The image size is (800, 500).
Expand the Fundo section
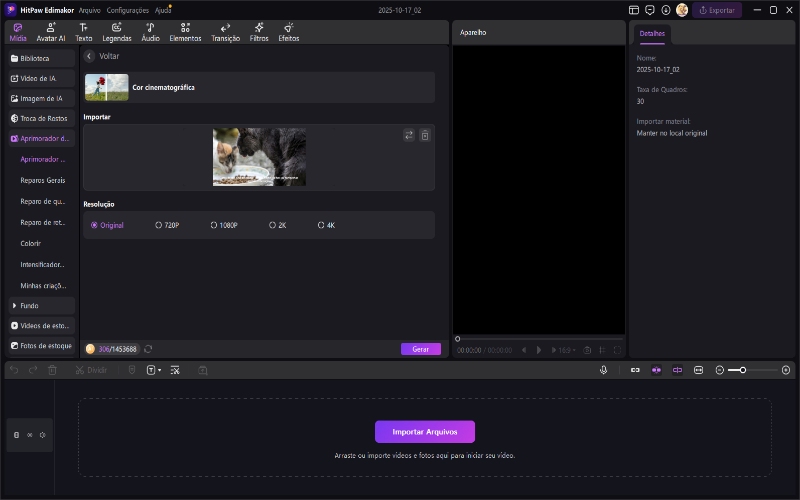42,306
